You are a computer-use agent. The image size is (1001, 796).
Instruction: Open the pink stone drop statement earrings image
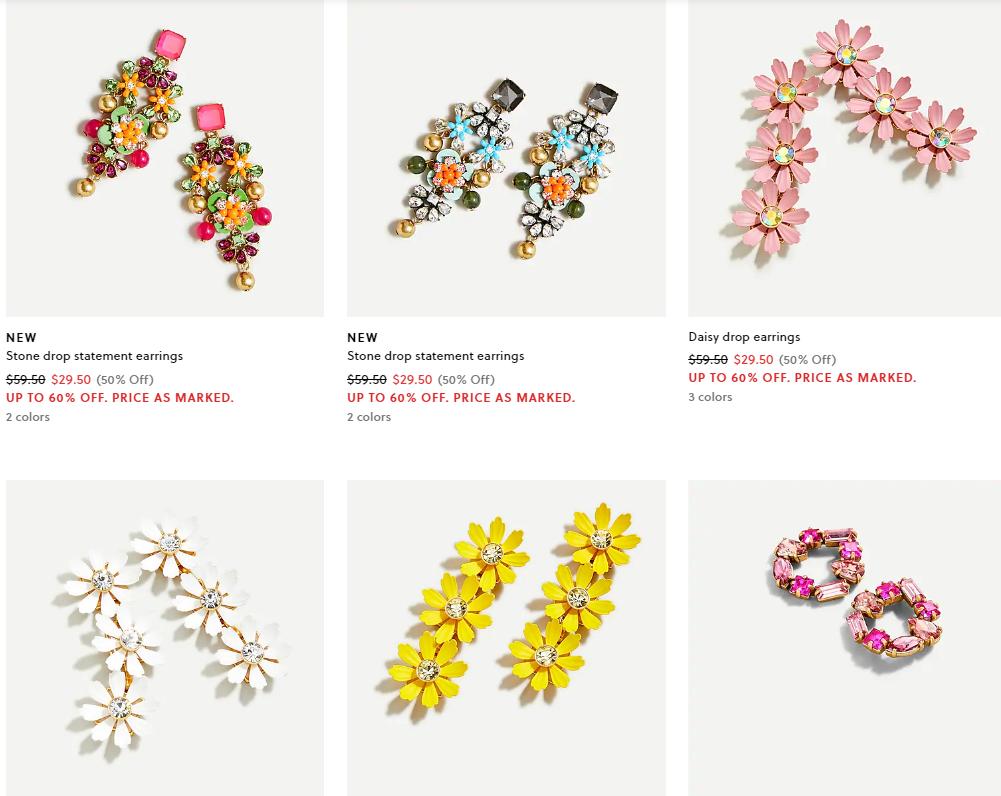coord(165,158)
